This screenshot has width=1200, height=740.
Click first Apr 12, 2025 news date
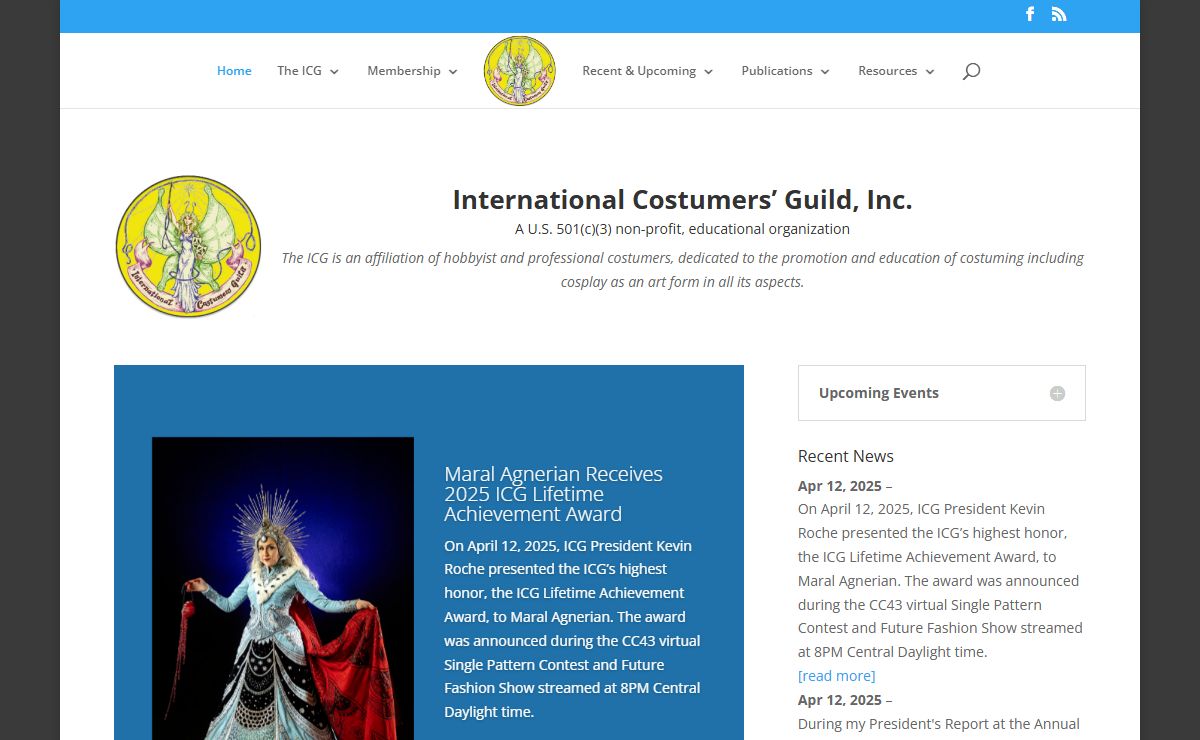(x=840, y=486)
